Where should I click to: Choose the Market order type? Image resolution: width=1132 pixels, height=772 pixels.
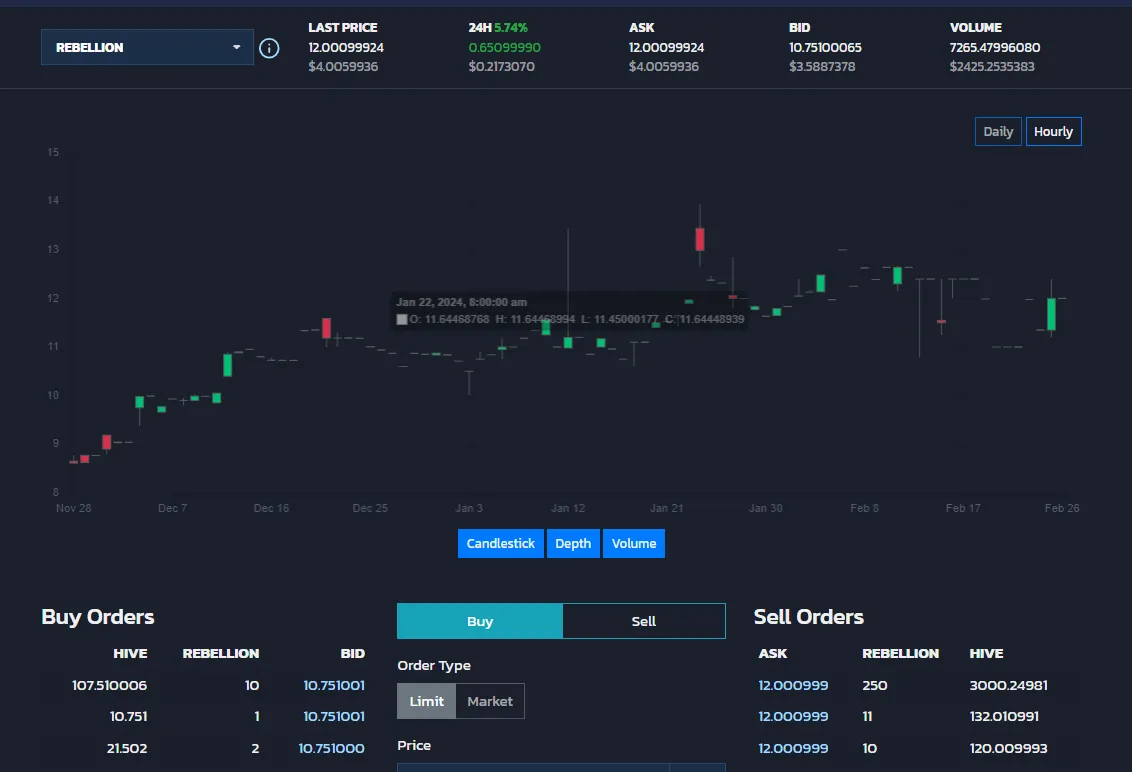click(489, 701)
